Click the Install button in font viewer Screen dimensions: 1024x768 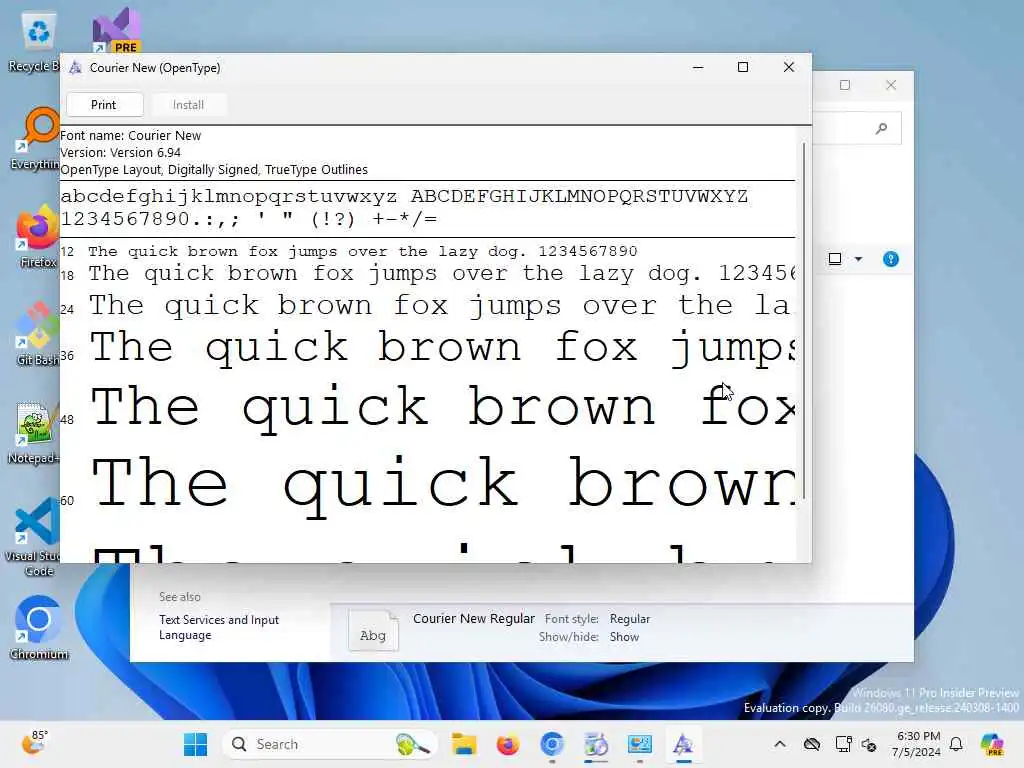tap(188, 104)
